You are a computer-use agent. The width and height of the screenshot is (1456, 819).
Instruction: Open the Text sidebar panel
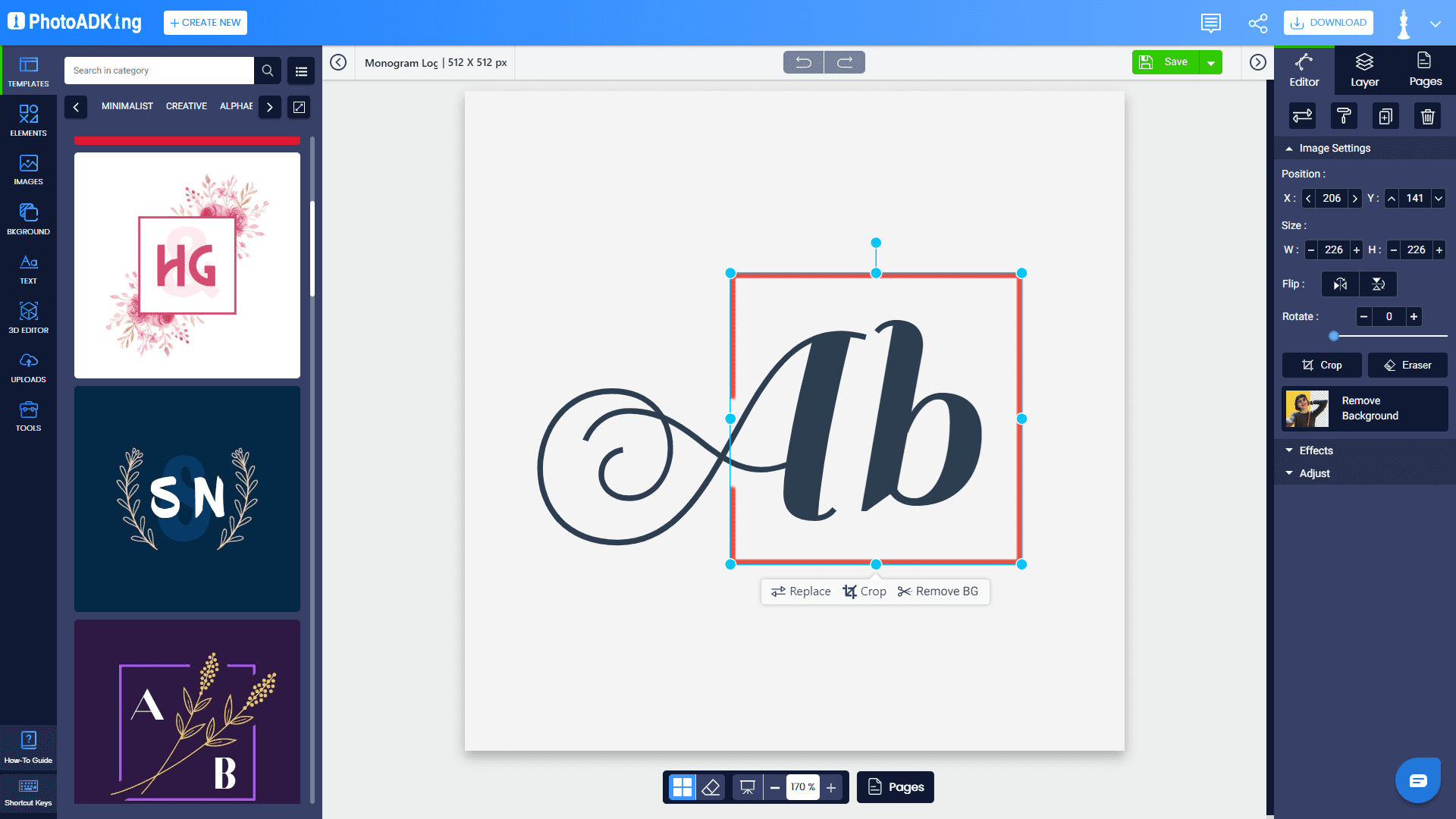28,268
